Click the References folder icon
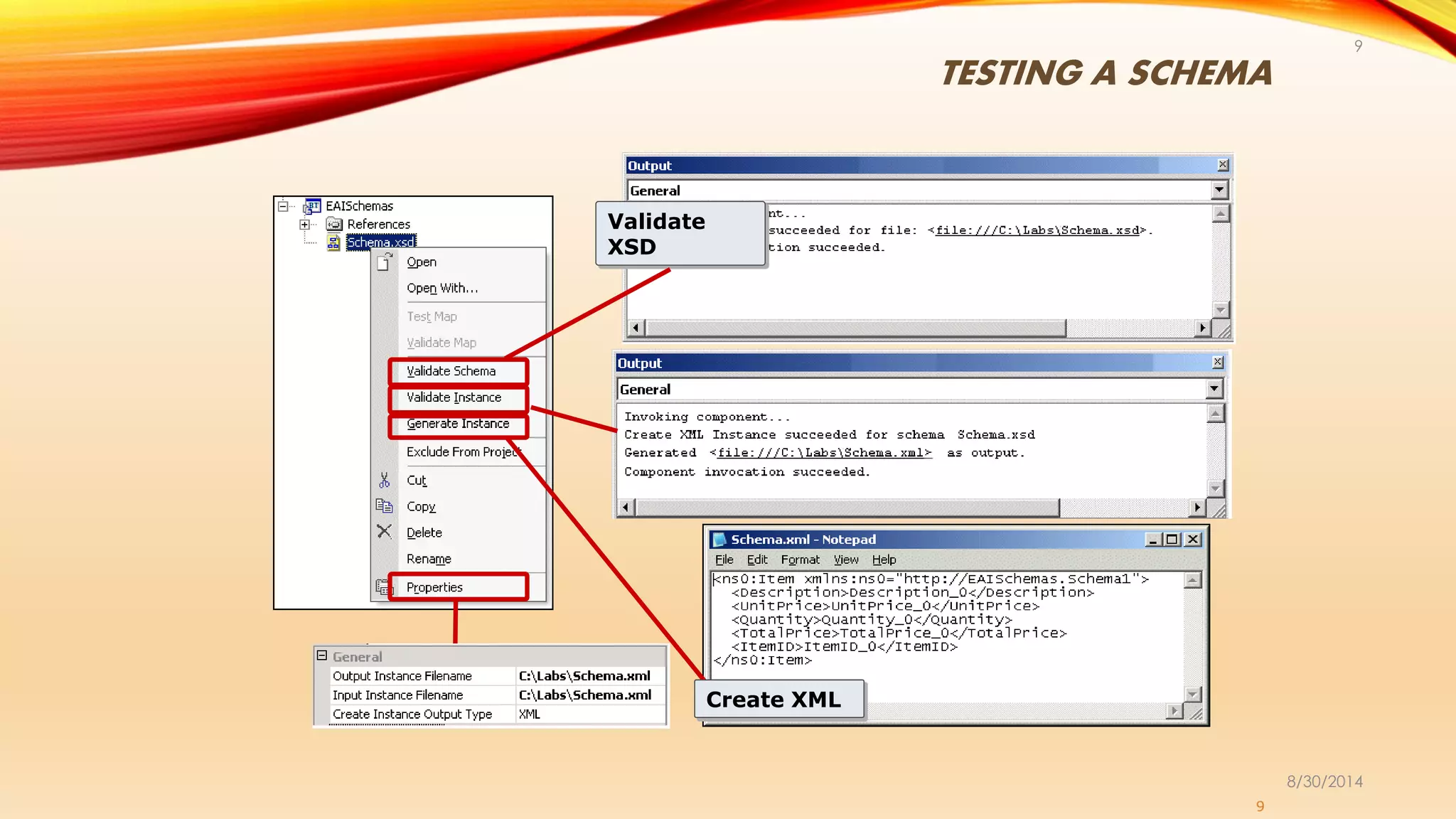This screenshot has height=819, width=1456. (334, 225)
